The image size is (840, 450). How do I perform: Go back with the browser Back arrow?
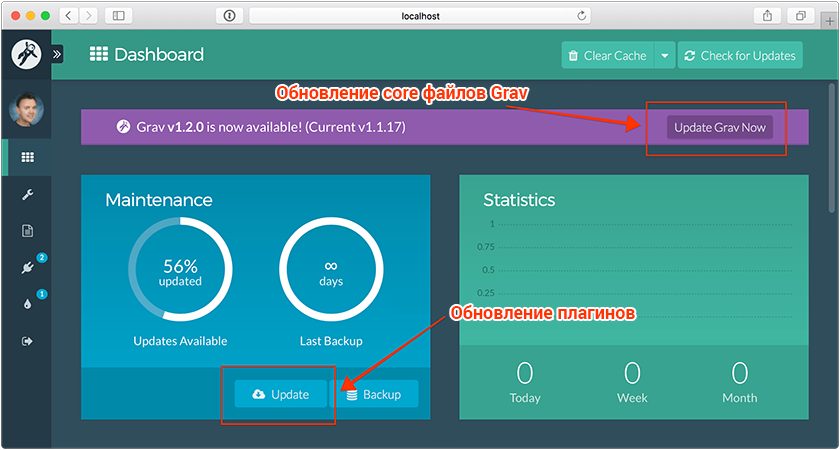click(x=69, y=16)
